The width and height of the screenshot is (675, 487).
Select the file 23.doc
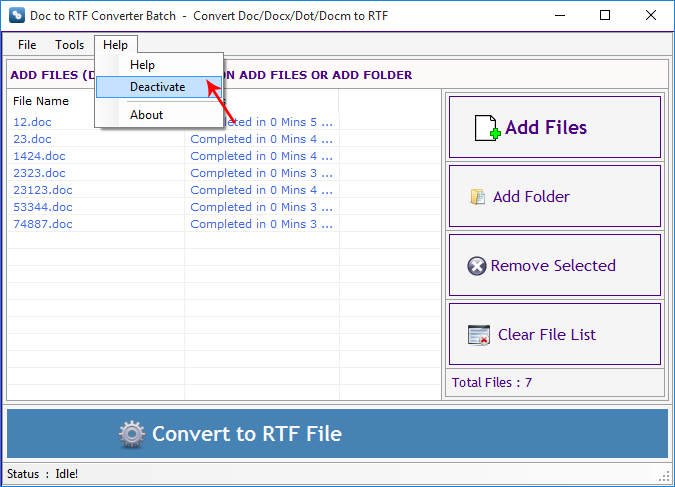tap(32, 139)
